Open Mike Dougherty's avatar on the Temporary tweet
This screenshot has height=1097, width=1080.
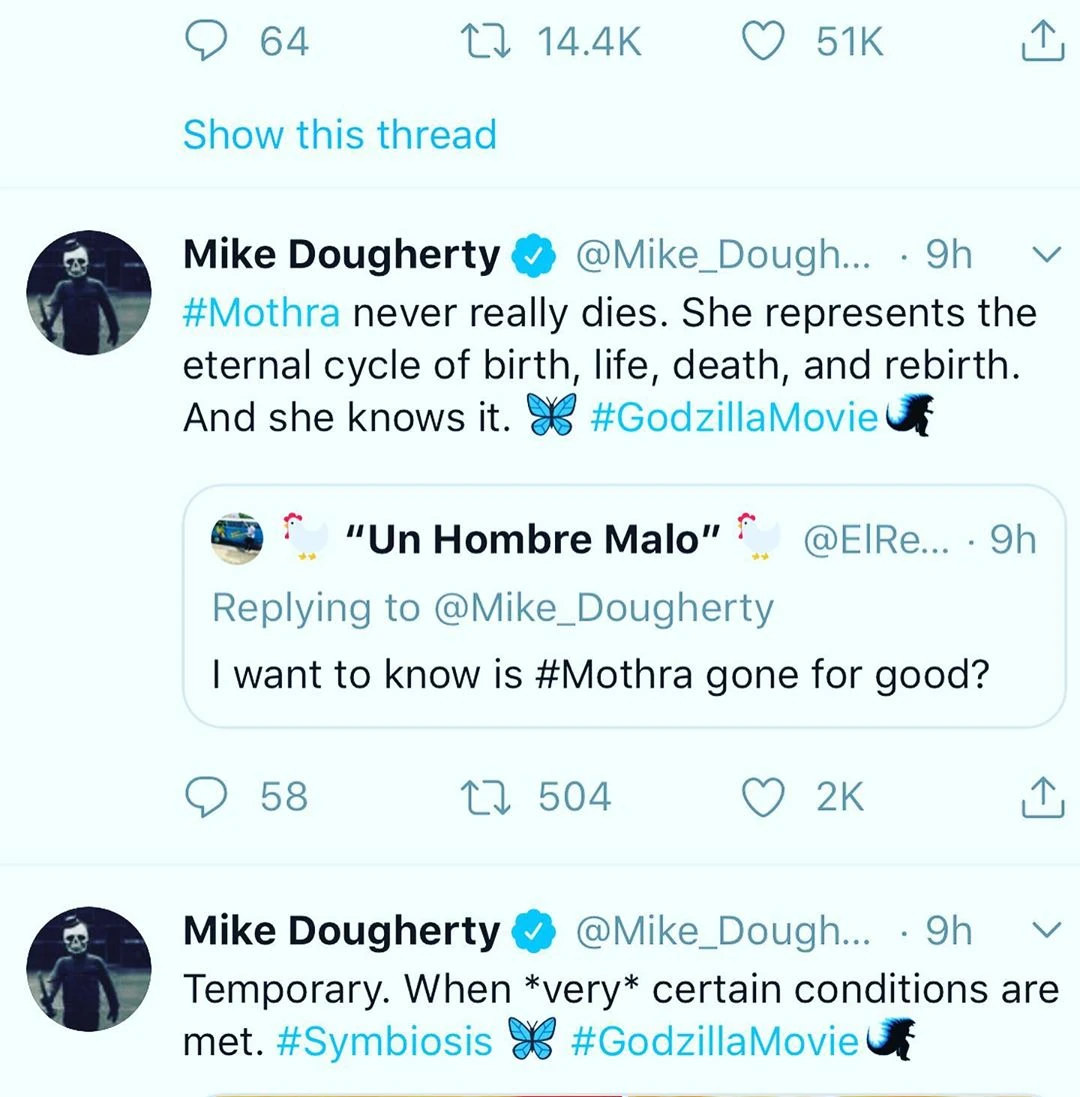click(x=88, y=967)
